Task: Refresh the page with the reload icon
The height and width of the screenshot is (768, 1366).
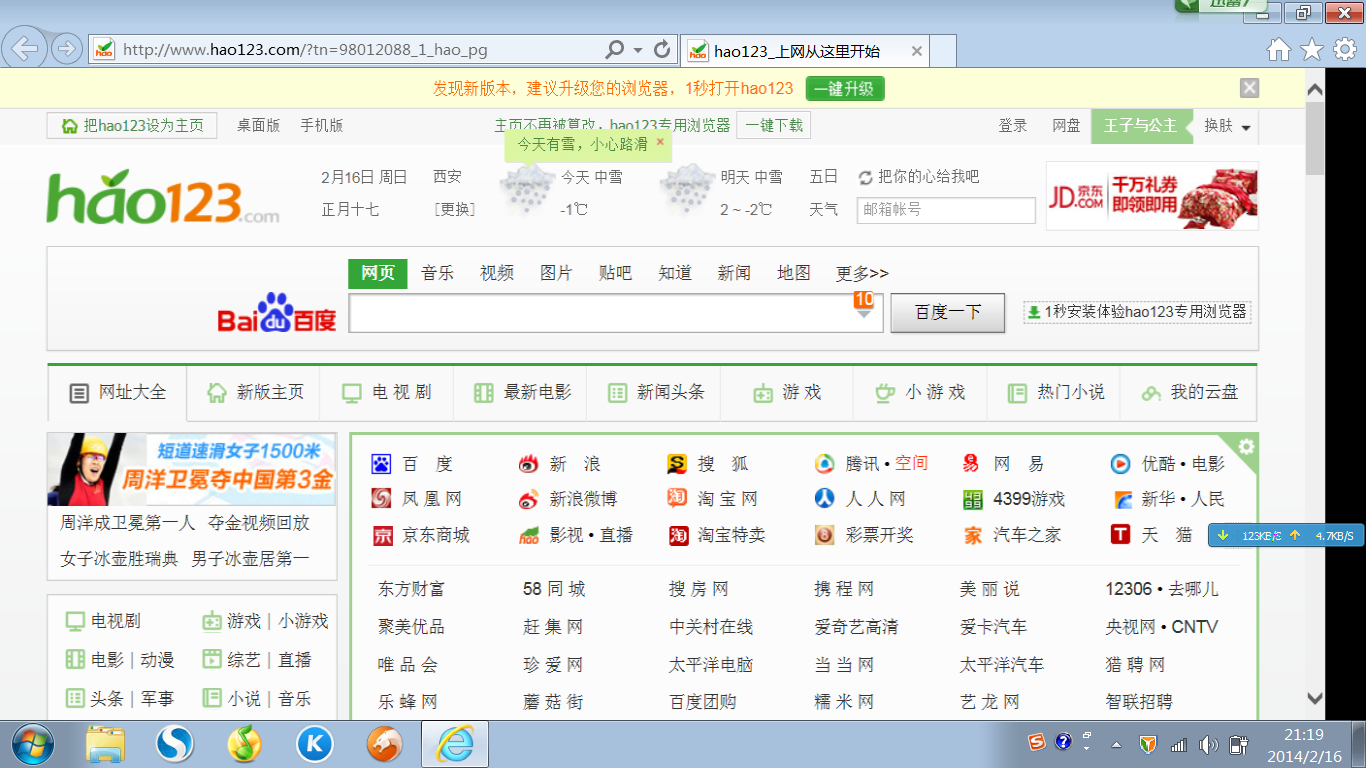Action: click(661, 49)
